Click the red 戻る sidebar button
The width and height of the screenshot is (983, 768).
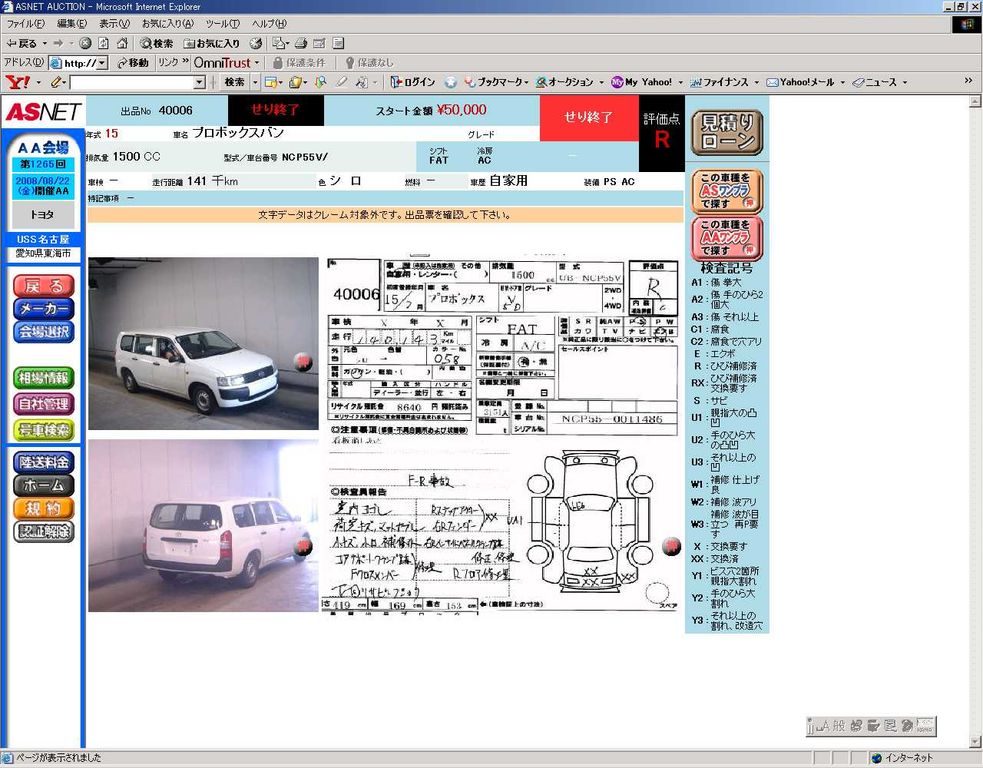point(44,286)
